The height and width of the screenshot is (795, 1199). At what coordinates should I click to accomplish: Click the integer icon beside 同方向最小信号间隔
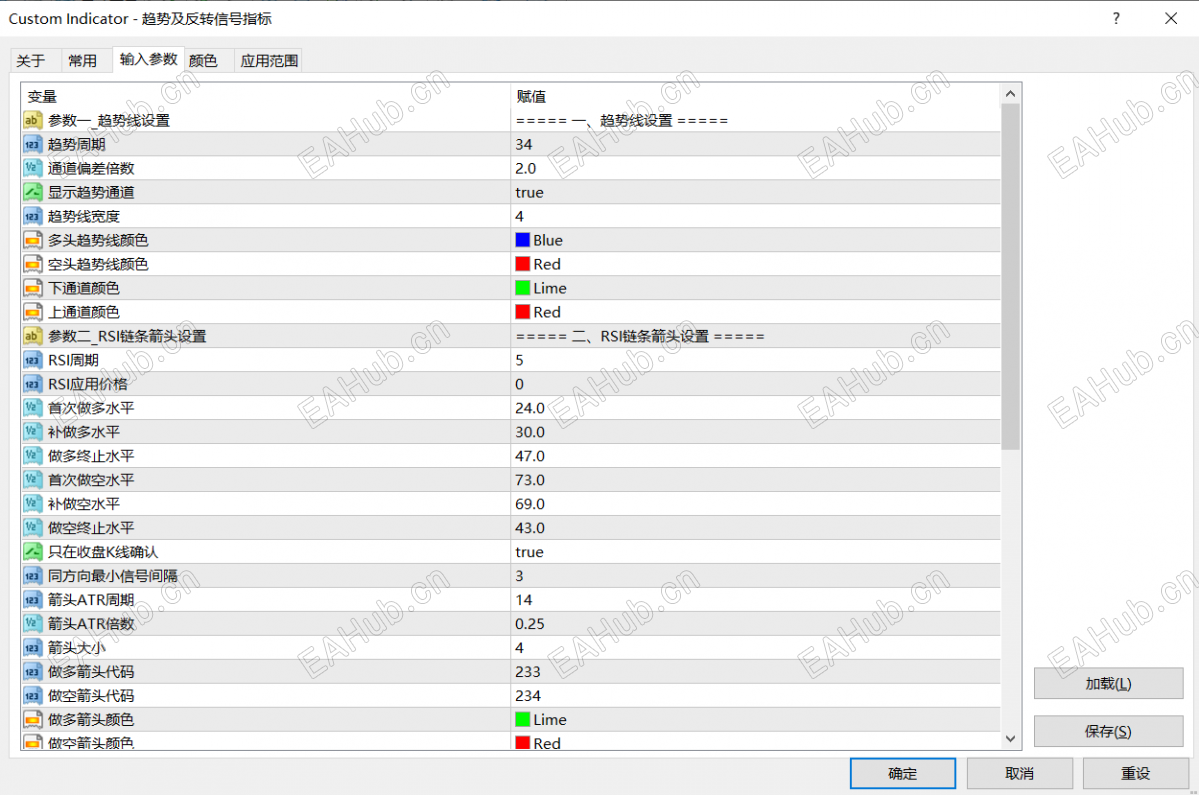(x=32, y=576)
